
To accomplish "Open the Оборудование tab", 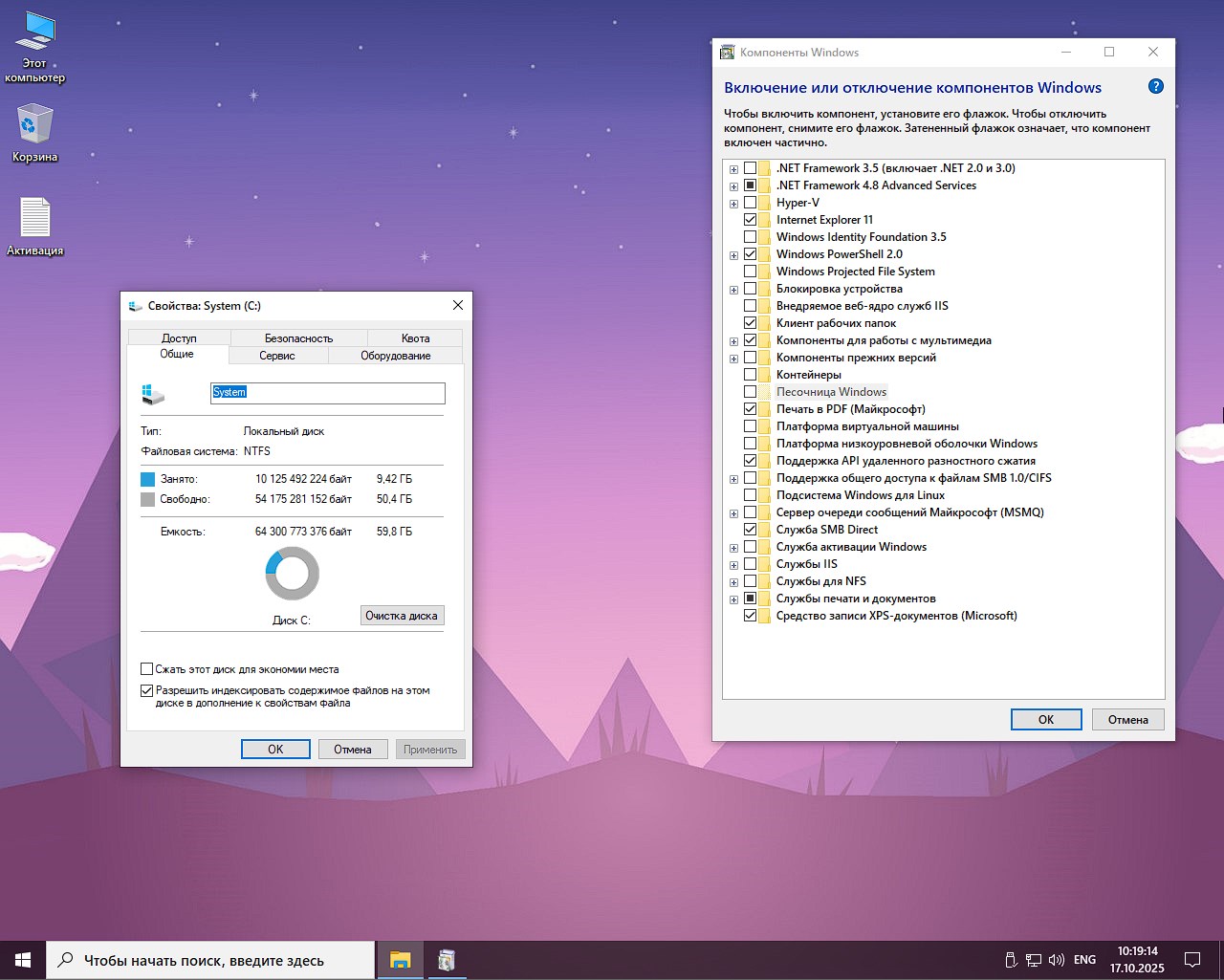I will point(395,356).
